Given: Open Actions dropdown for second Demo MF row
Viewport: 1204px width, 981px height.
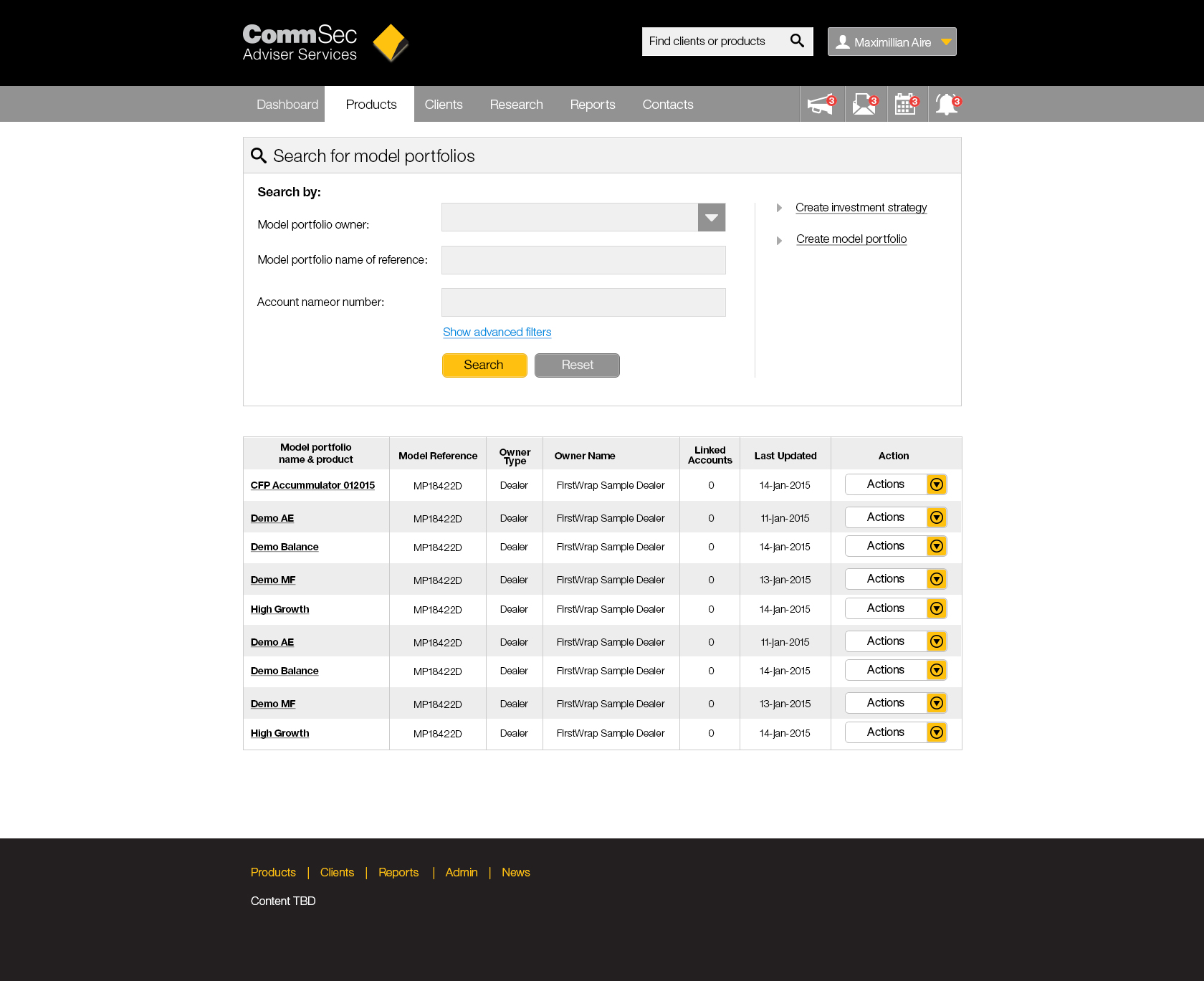Looking at the screenshot, I should 896,703.
